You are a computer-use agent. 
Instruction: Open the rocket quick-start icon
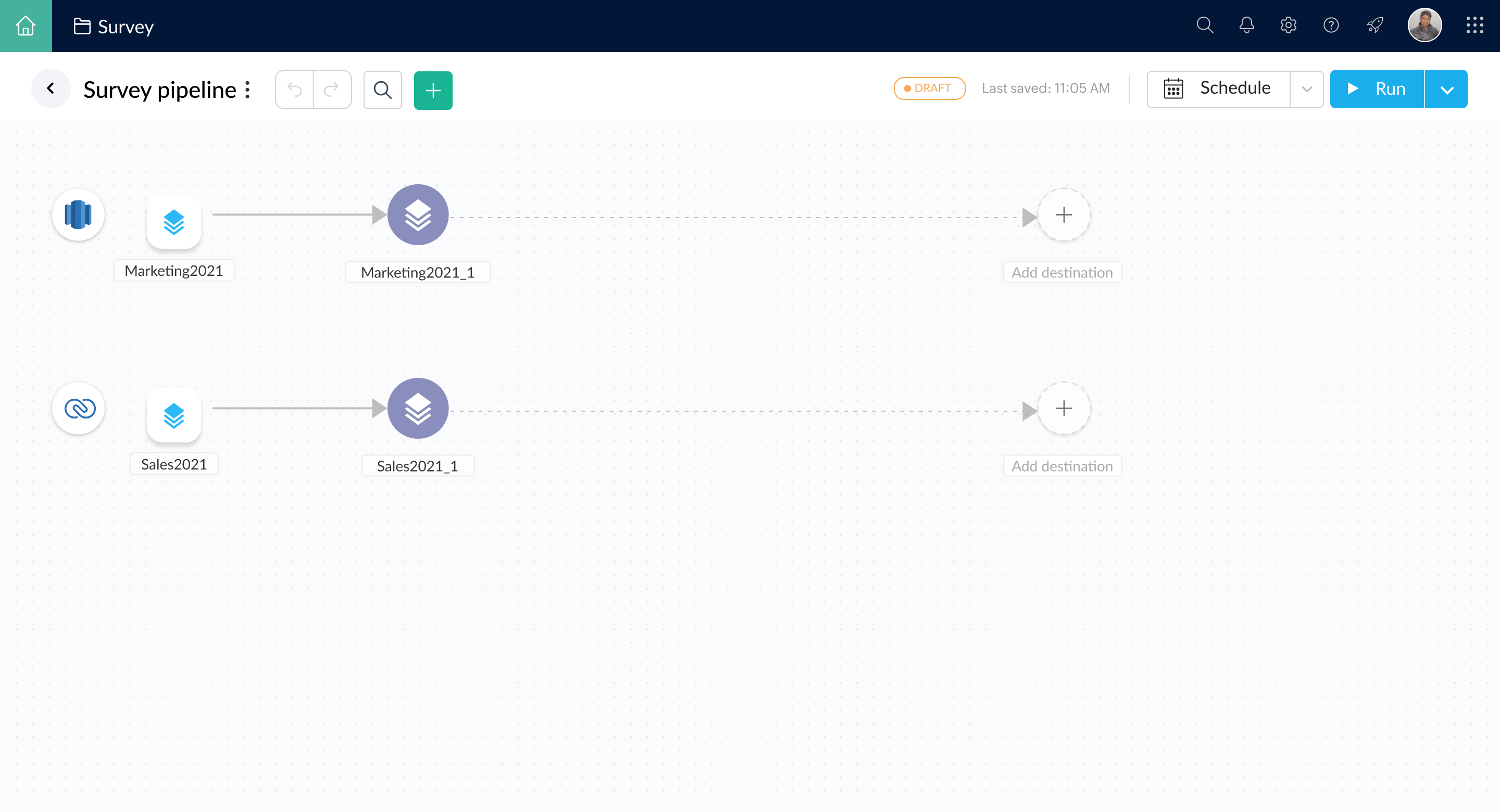1375,26
